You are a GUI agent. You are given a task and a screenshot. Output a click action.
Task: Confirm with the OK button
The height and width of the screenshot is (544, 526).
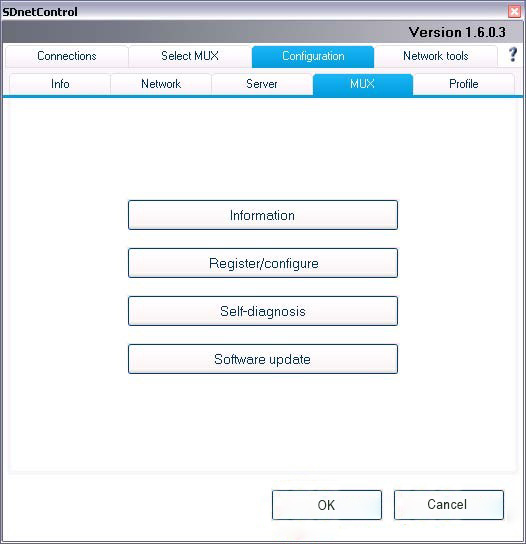326,505
